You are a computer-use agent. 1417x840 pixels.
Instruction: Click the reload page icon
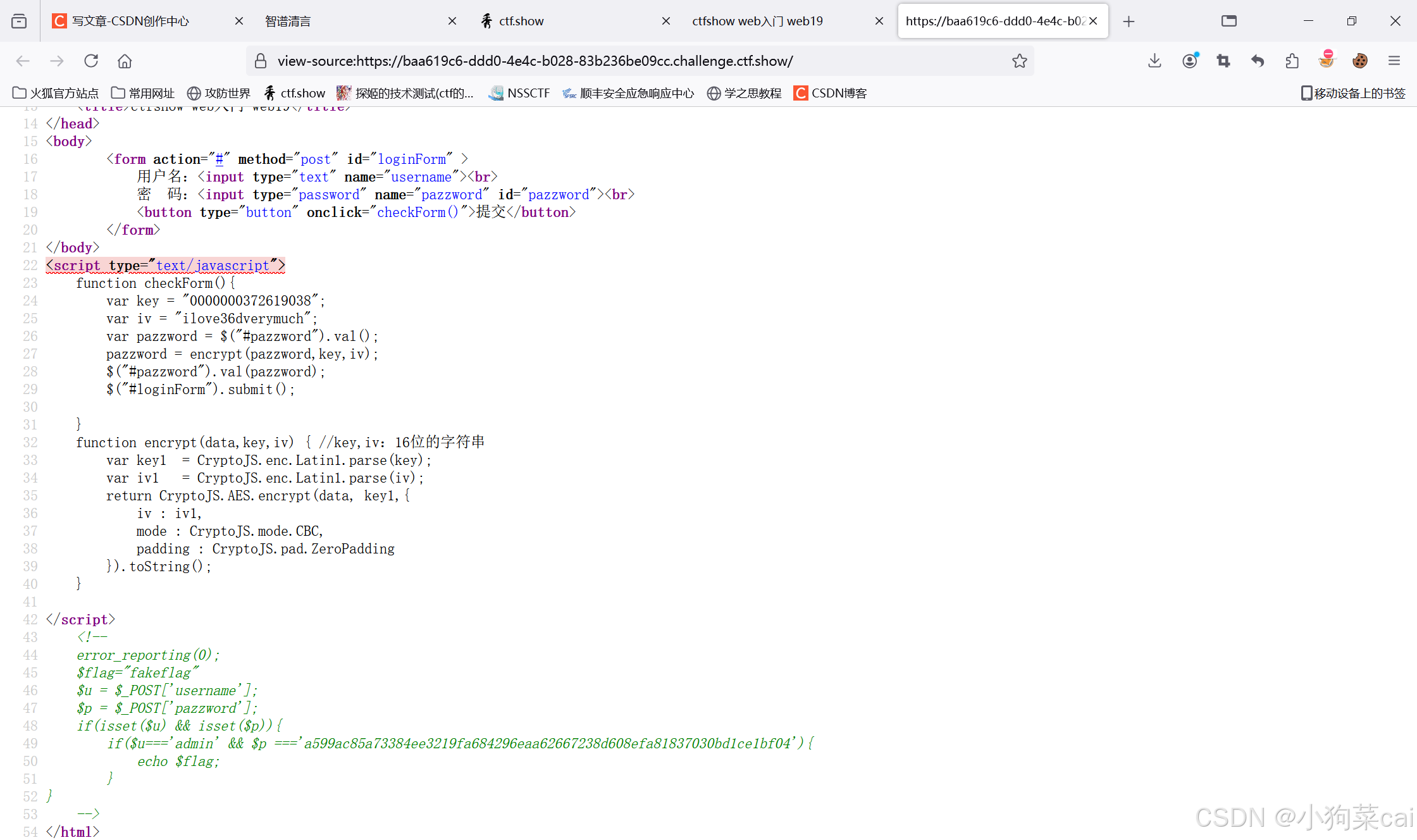coord(91,61)
